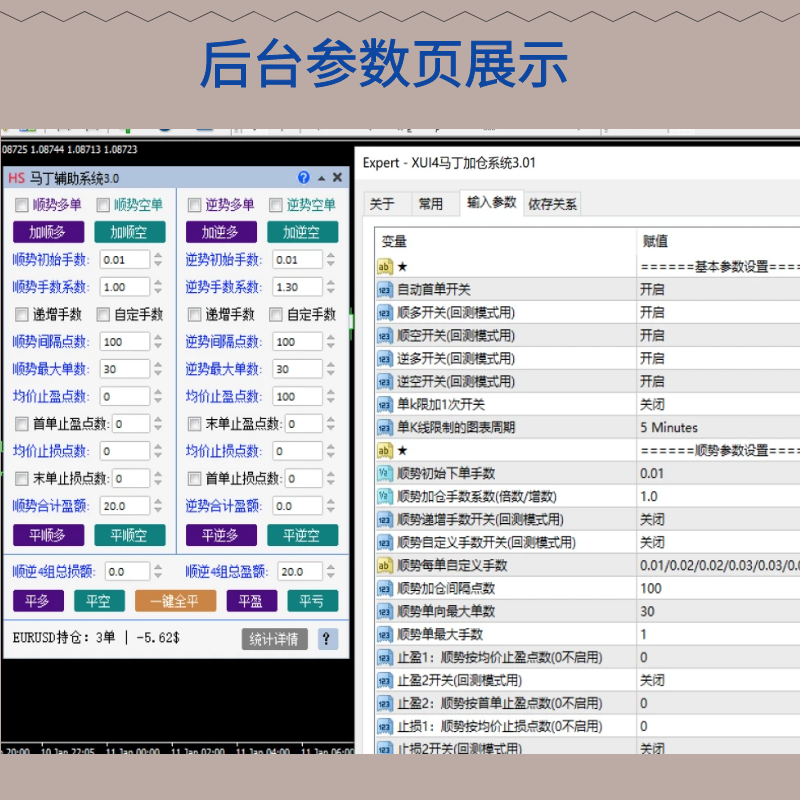Click the blue help icon in panel title bar

coord(304,178)
